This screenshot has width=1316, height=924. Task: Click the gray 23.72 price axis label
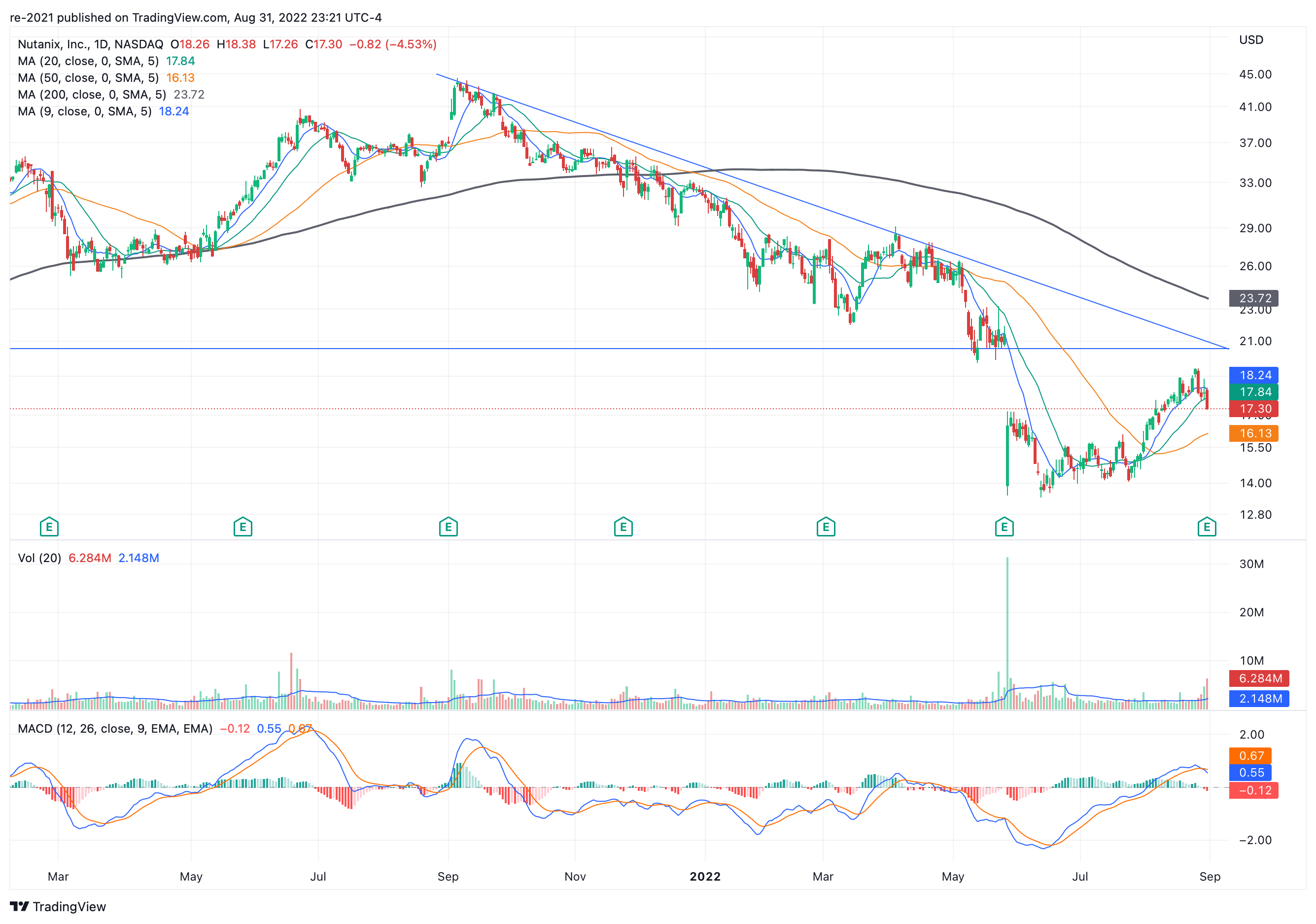point(1253,298)
